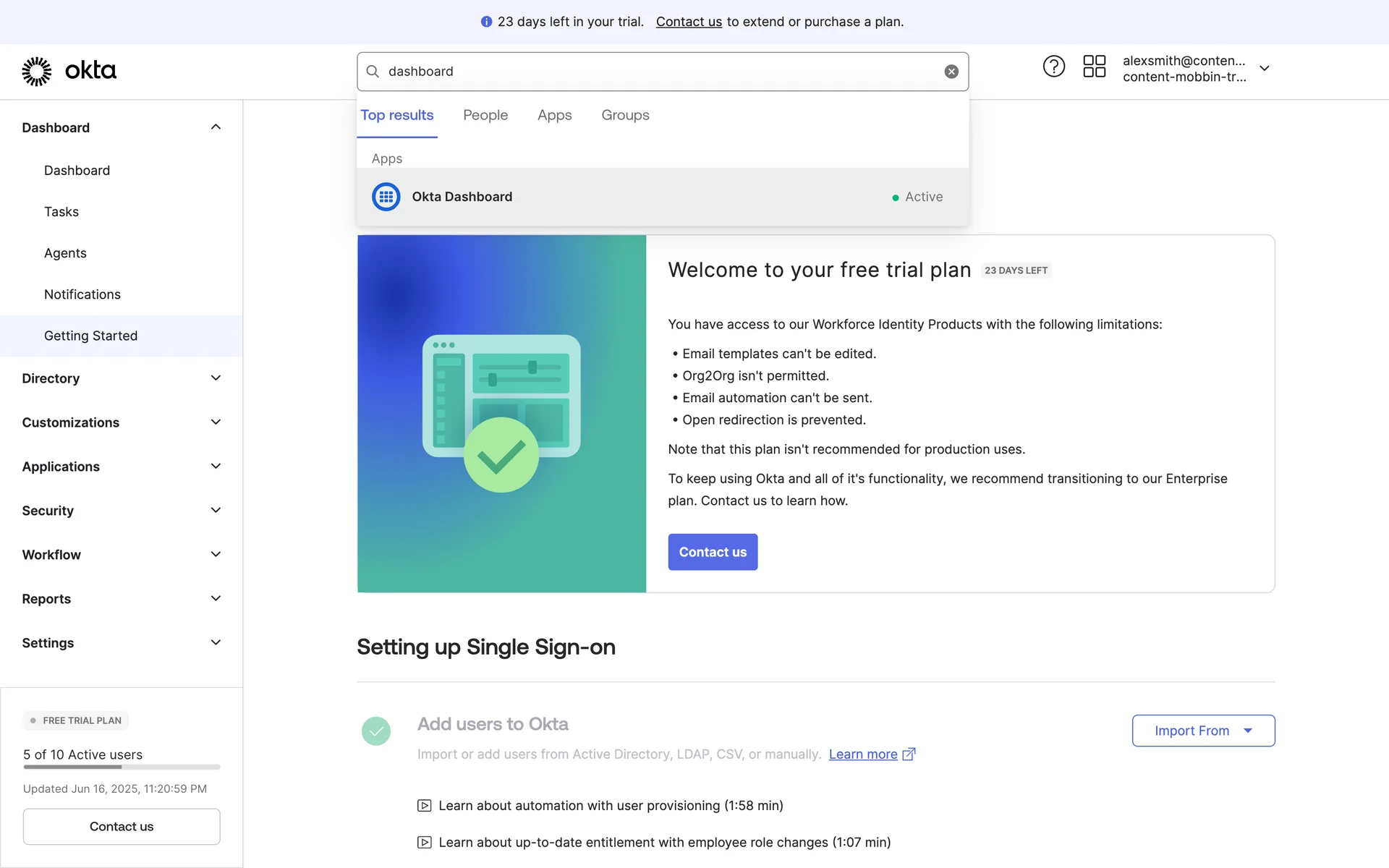This screenshot has width=1389, height=868.
Task: Open Contact us link in trial banner
Action: [x=689, y=22]
